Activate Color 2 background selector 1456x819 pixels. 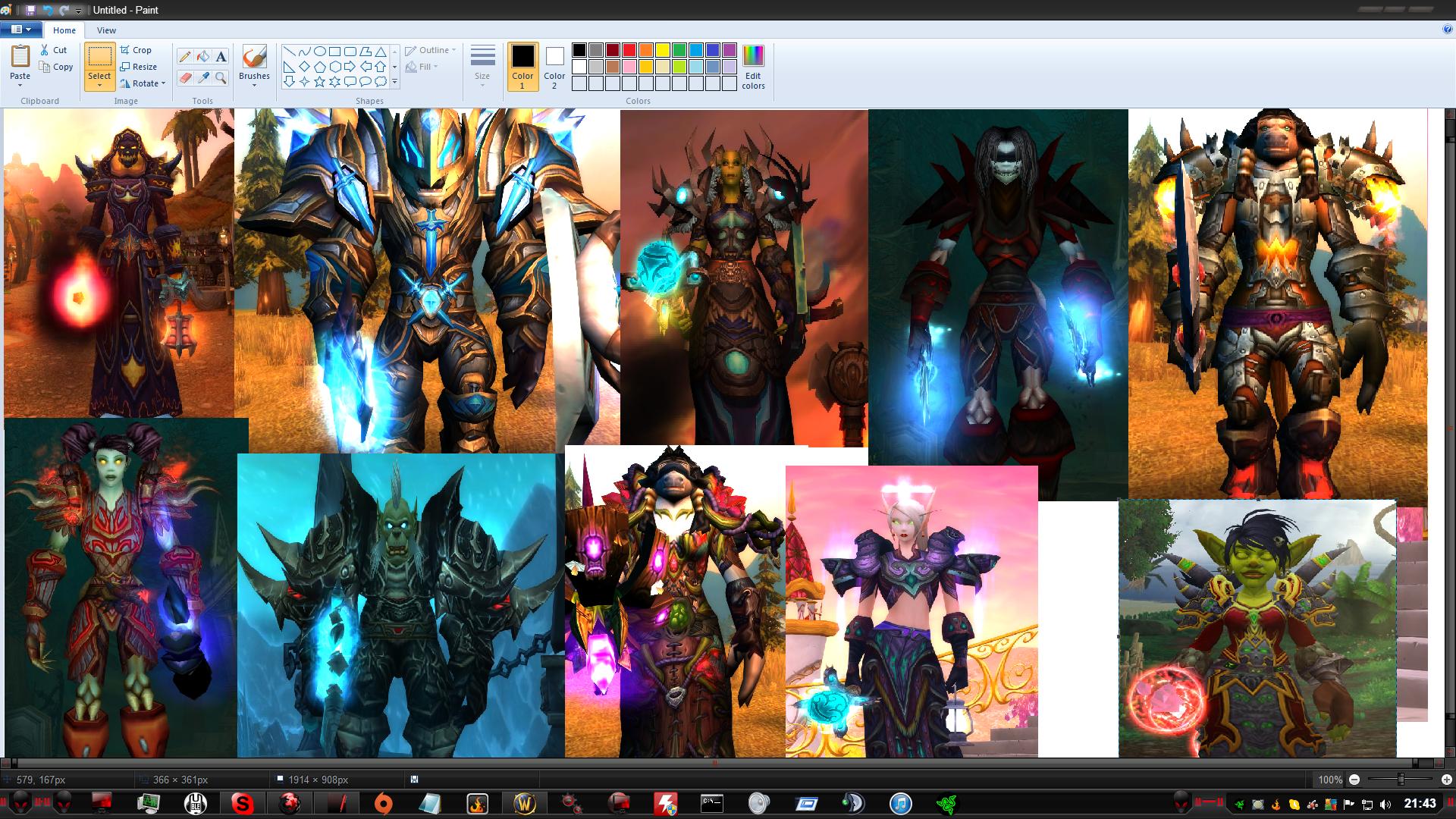coord(554,67)
